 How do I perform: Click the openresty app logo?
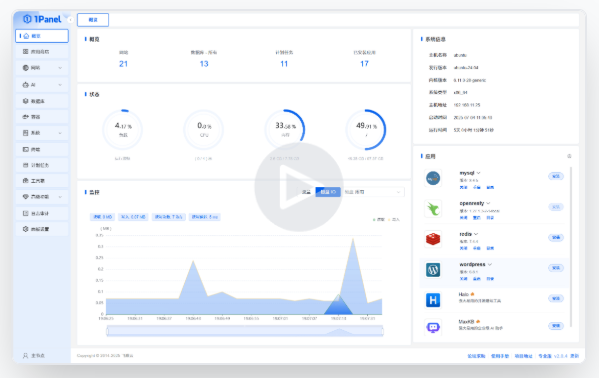(x=433, y=209)
